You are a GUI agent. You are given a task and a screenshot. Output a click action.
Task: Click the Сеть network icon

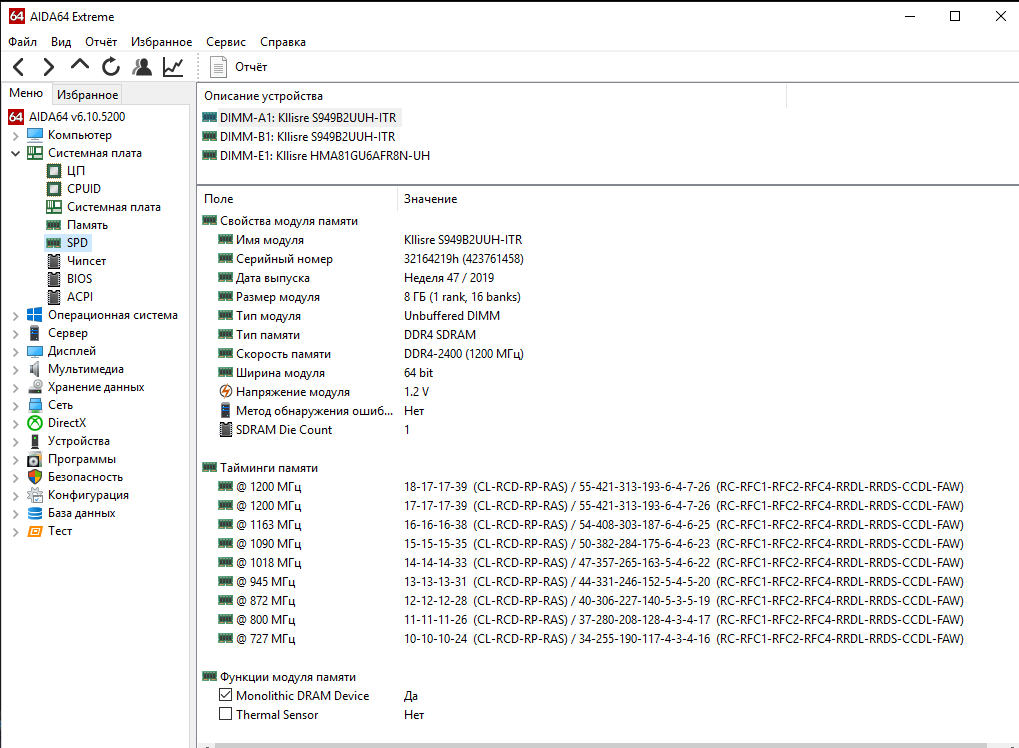tap(34, 405)
